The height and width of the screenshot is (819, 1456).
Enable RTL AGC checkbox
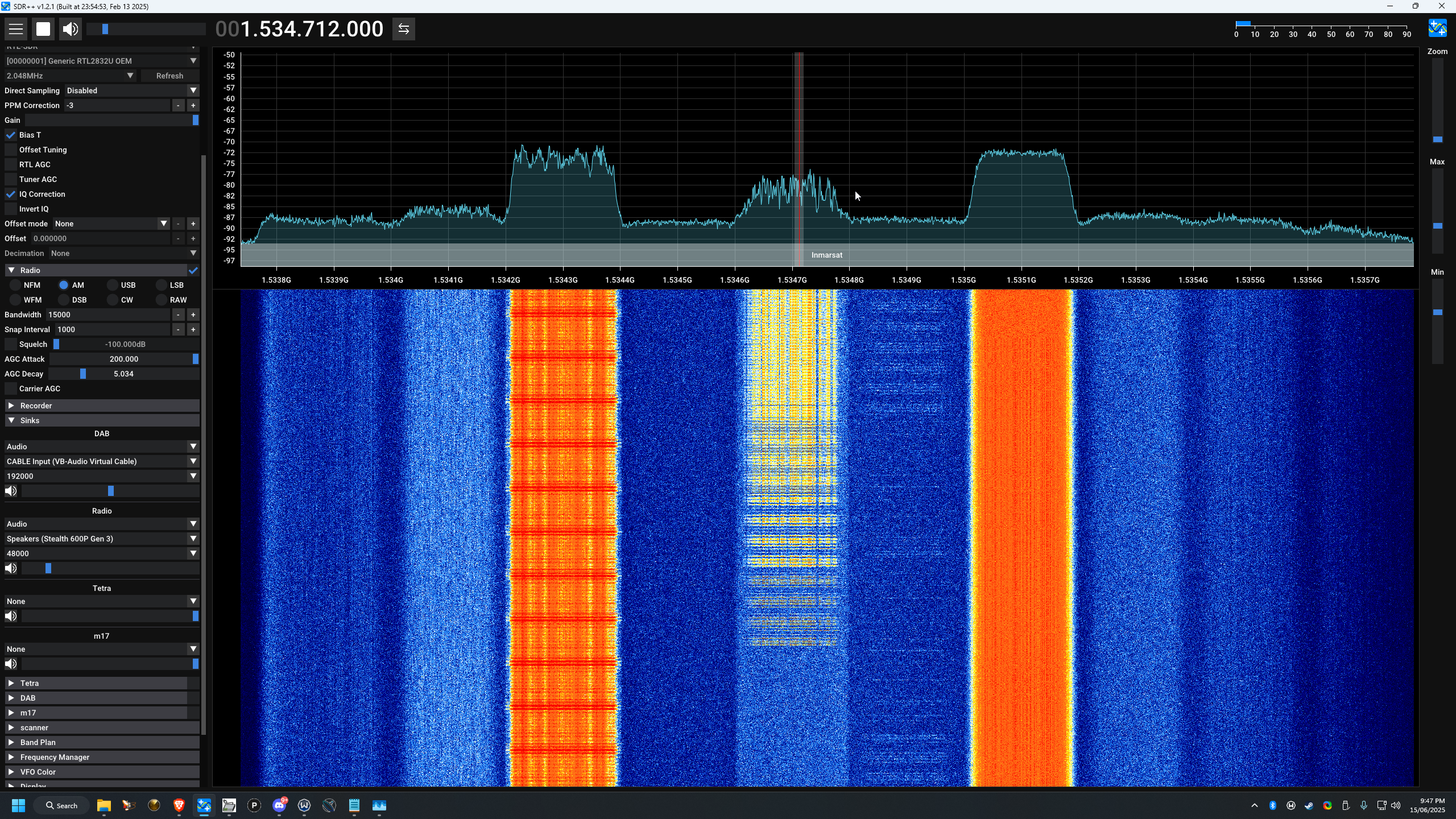[x=11, y=164]
